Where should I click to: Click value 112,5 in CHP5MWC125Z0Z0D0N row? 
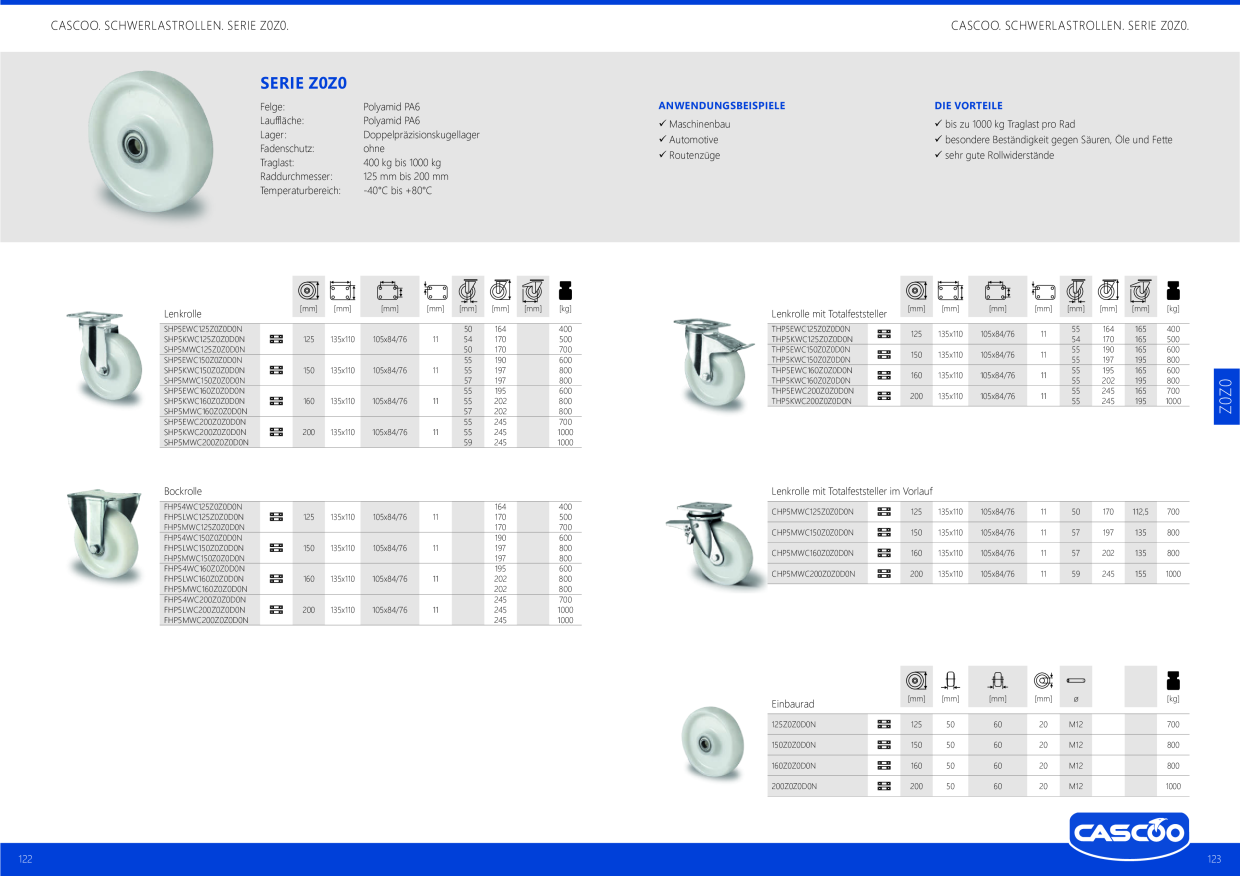(1140, 511)
